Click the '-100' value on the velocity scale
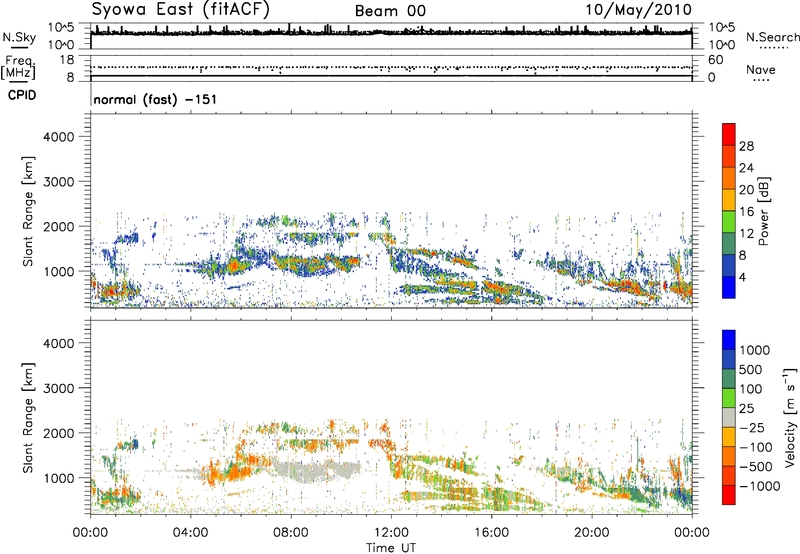 (756, 447)
